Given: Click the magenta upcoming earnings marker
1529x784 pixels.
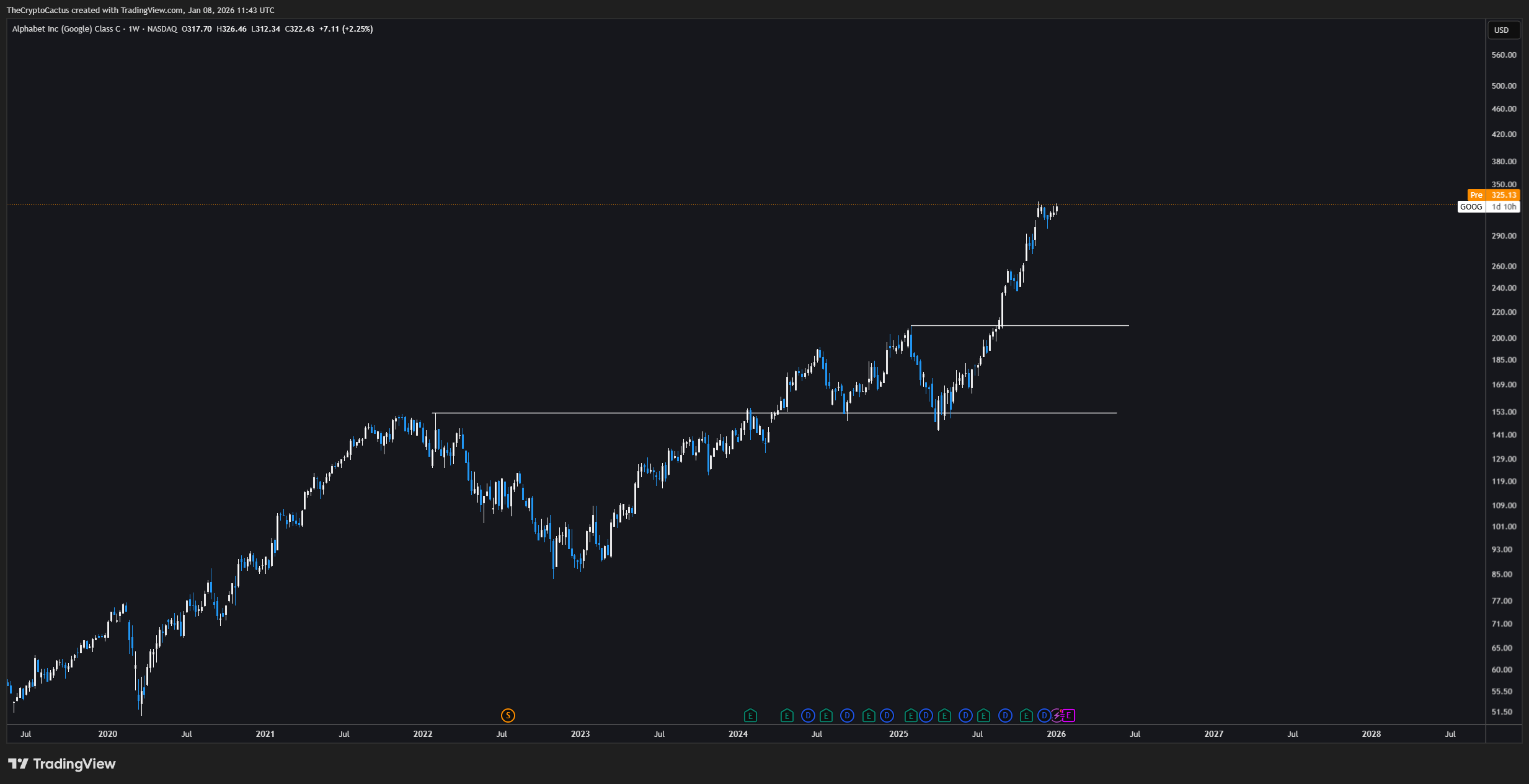Looking at the screenshot, I should (1068, 716).
